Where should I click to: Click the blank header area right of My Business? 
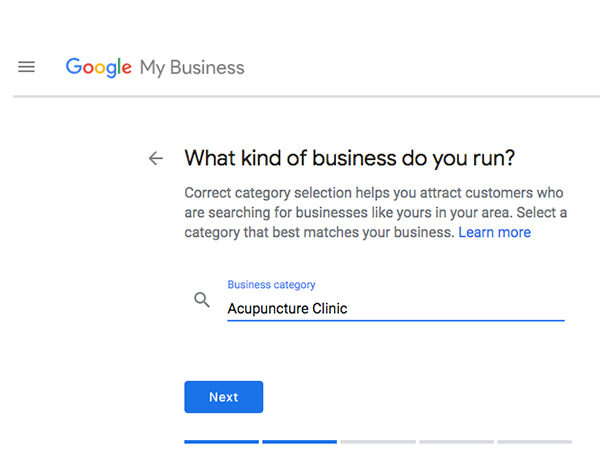pyautogui.click(x=420, y=68)
